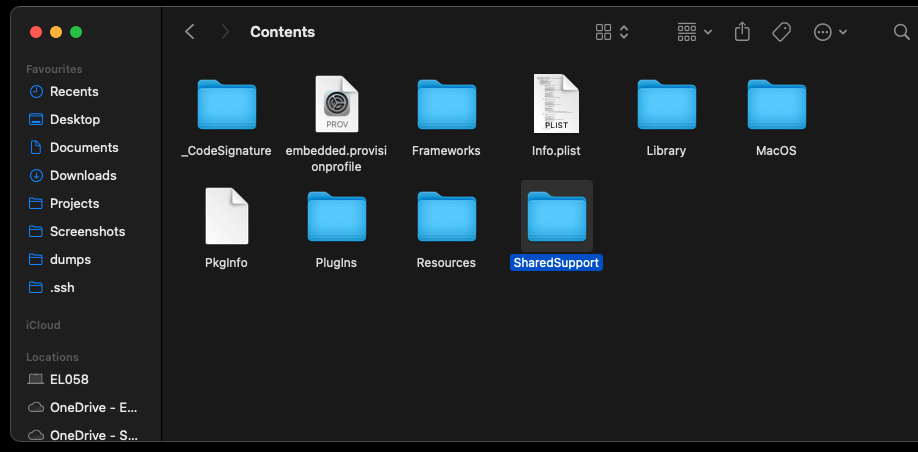This screenshot has width=918, height=452.
Task: Open Screenshots folder in sidebar
Action: click(87, 231)
